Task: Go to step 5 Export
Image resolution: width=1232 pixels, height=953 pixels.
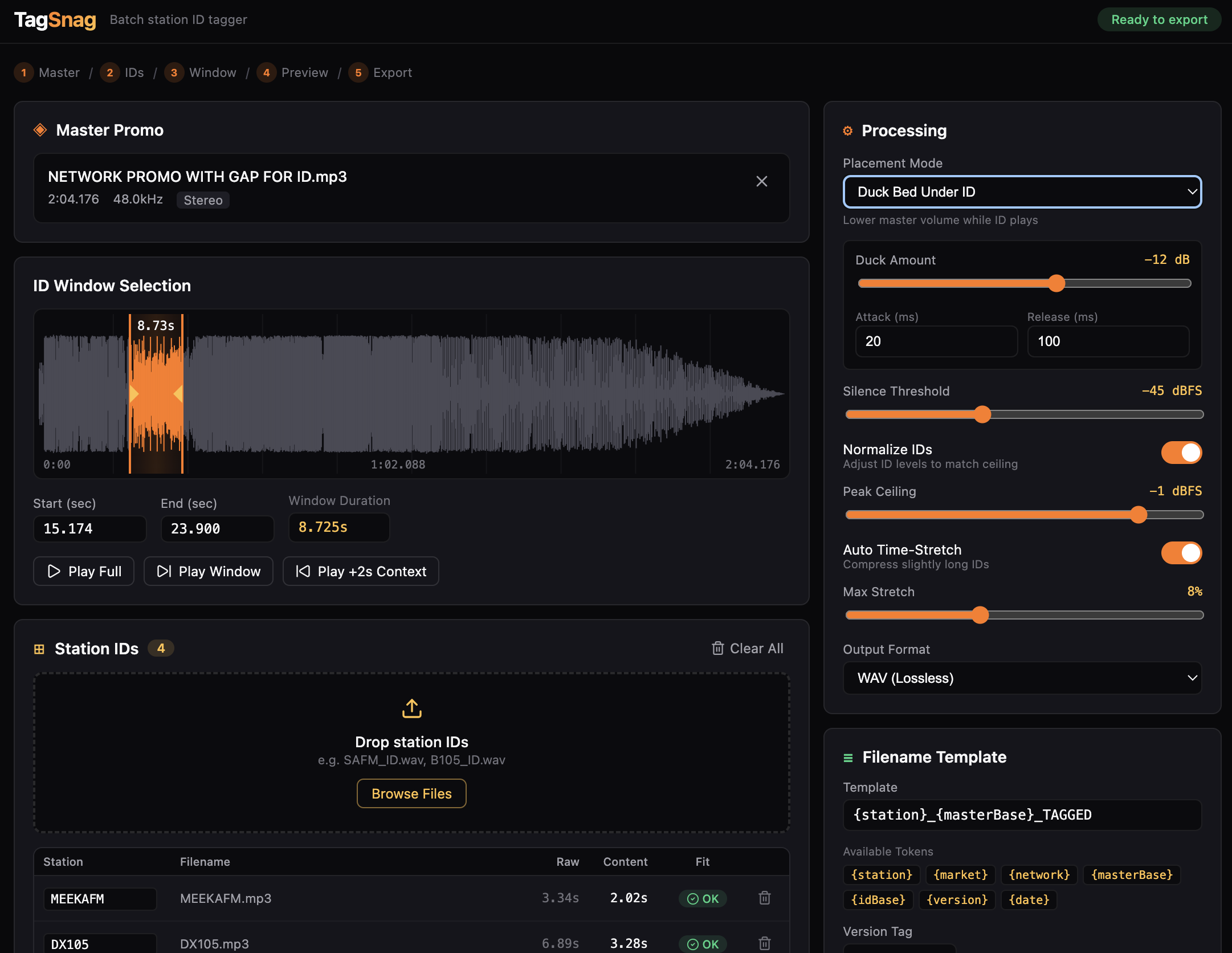Action: 380,72
